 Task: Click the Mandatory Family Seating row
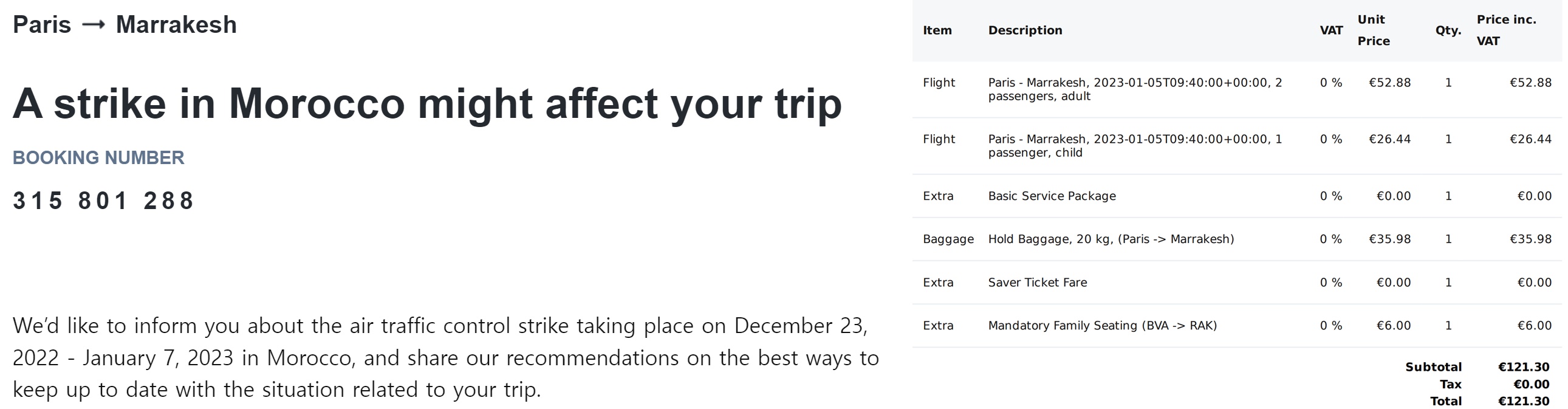[x=1237, y=326]
